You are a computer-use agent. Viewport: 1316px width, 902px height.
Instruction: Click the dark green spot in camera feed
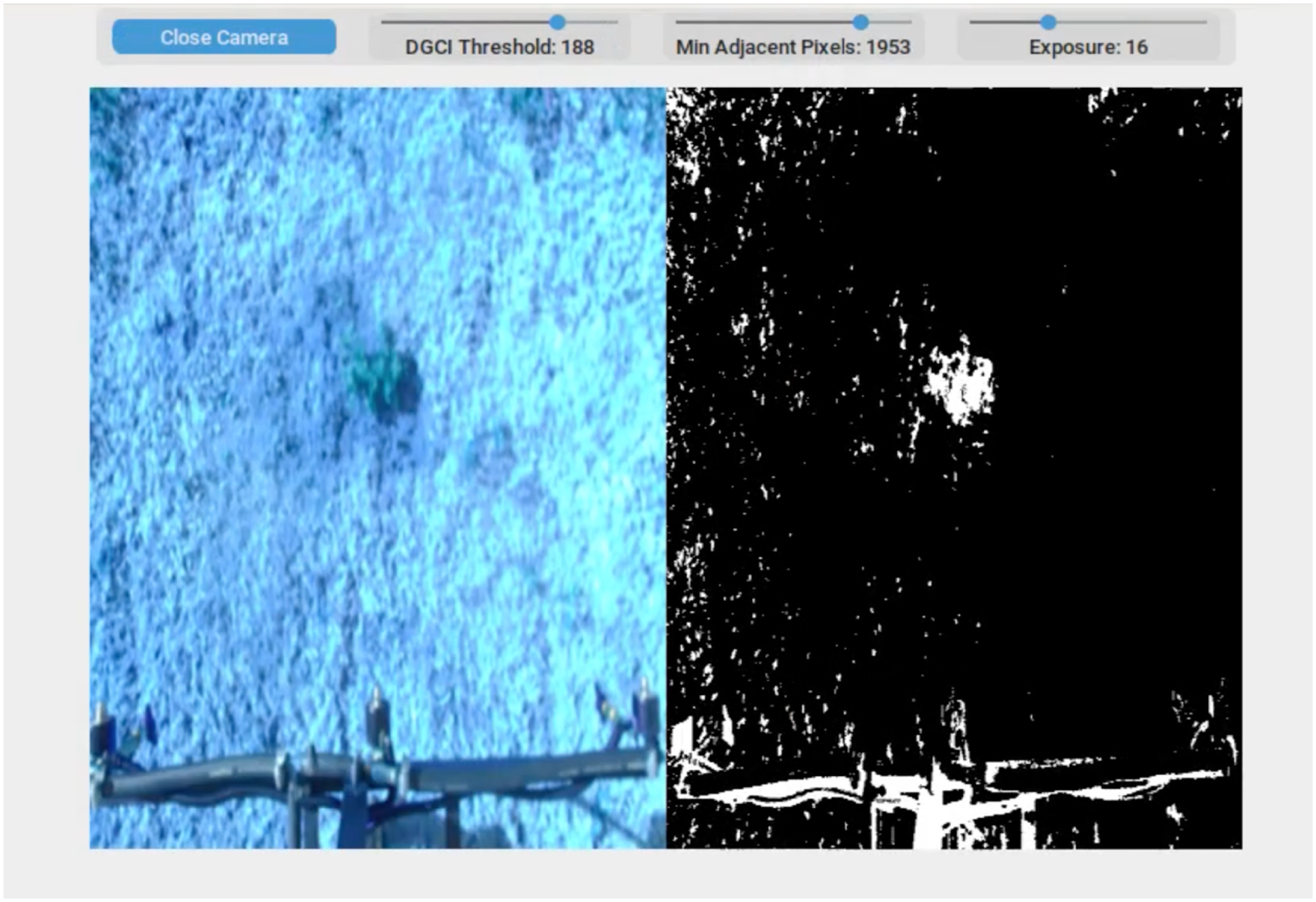click(x=383, y=377)
